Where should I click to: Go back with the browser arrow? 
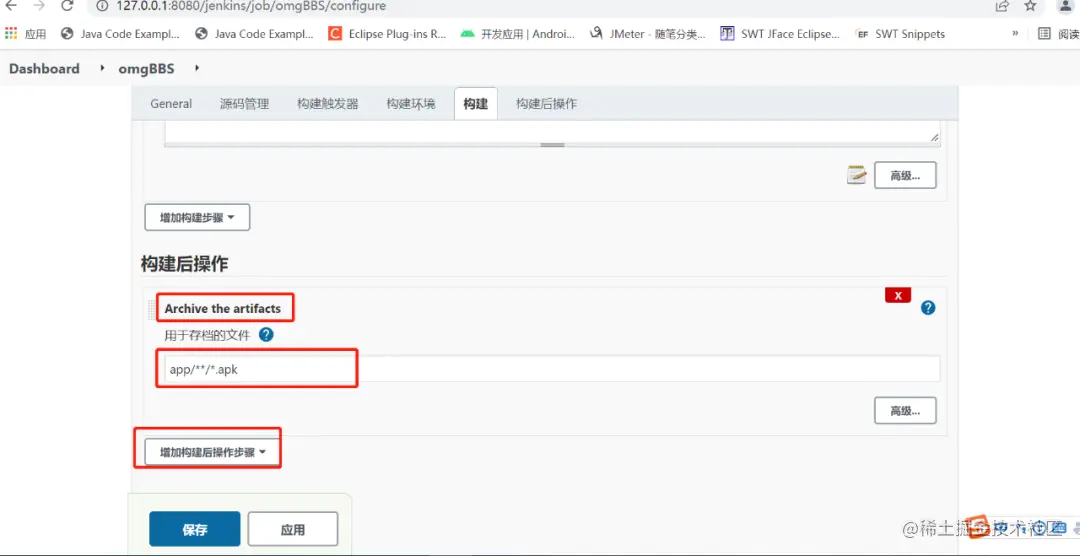click(10, 6)
